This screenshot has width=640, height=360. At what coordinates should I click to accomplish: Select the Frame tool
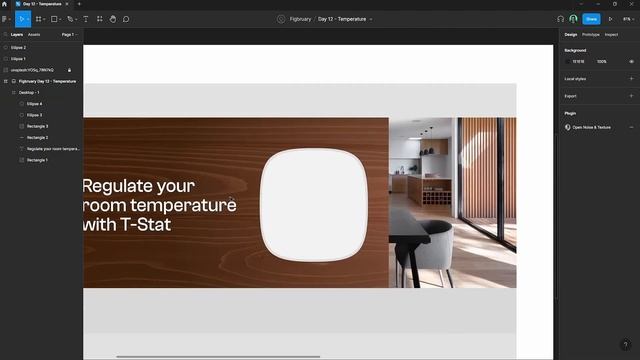(38, 19)
